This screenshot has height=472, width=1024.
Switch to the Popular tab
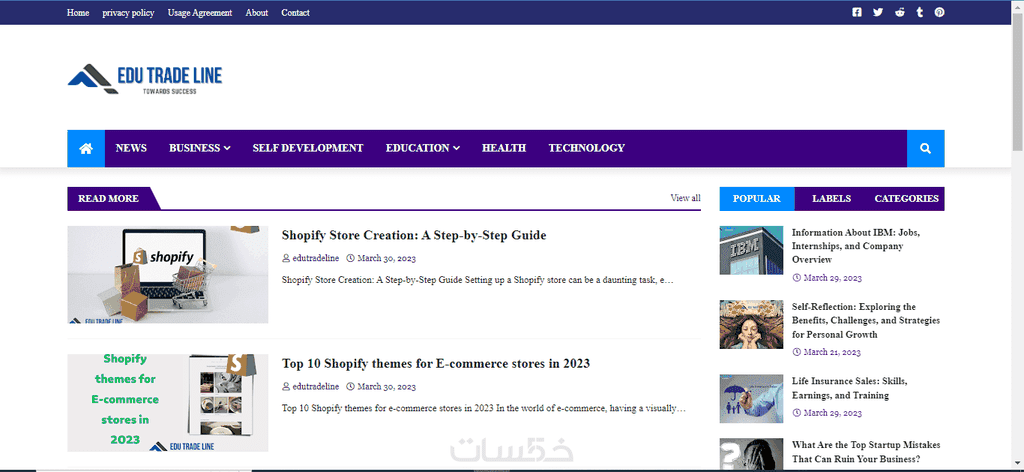coord(757,198)
